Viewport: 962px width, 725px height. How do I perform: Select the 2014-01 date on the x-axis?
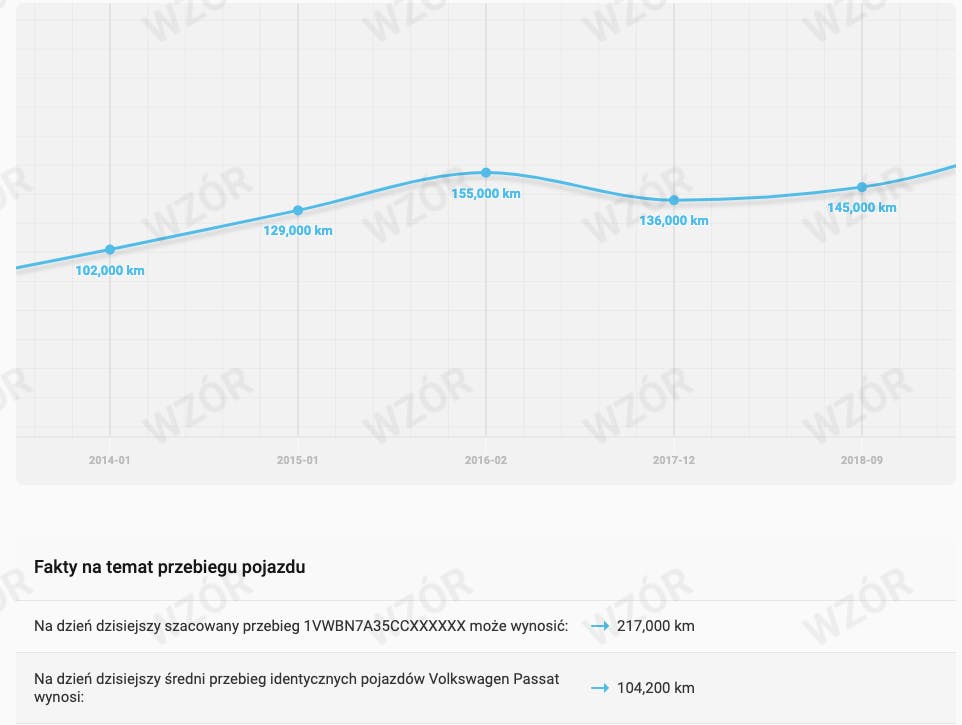click(x=109, y=461)
